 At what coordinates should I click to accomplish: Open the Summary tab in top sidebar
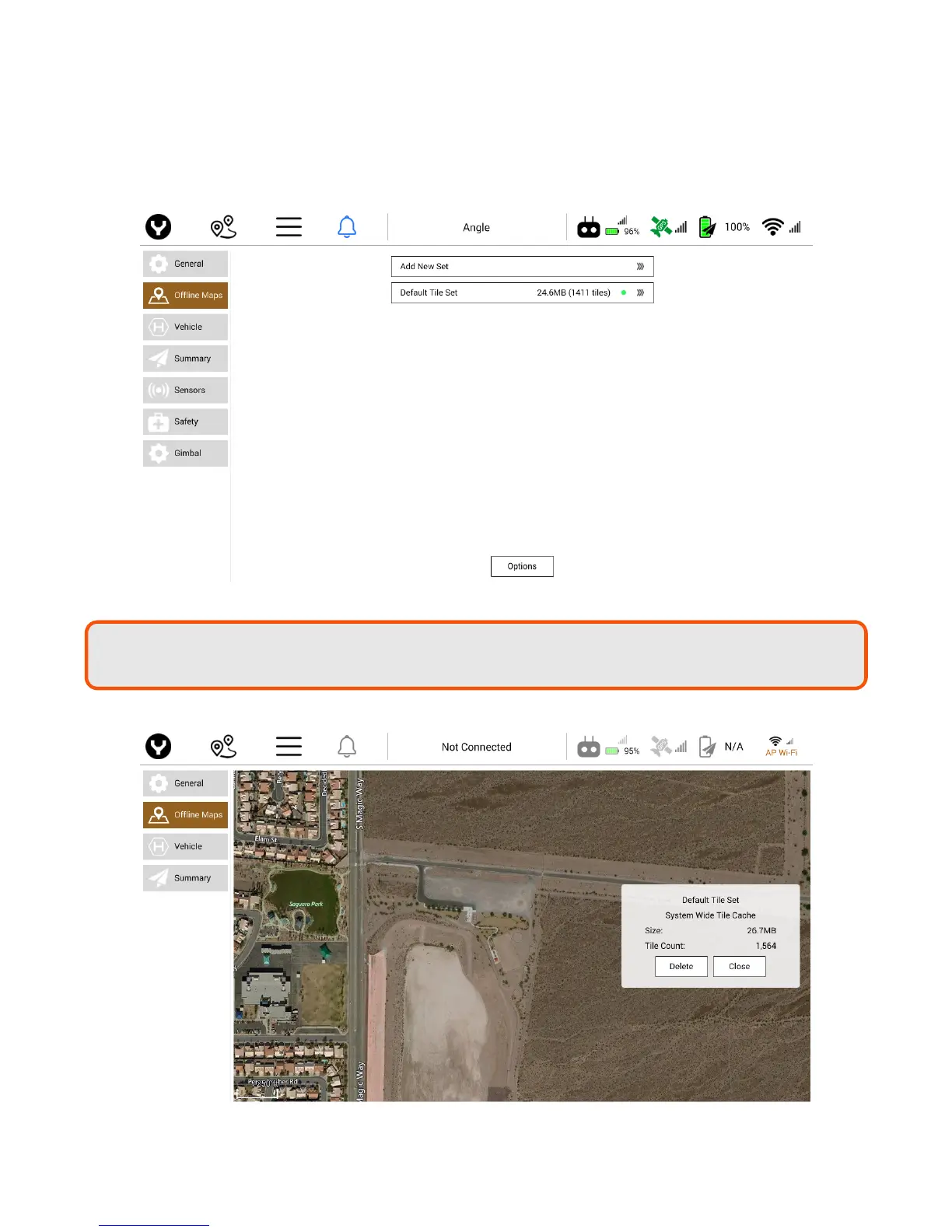(x=185, y=359)
